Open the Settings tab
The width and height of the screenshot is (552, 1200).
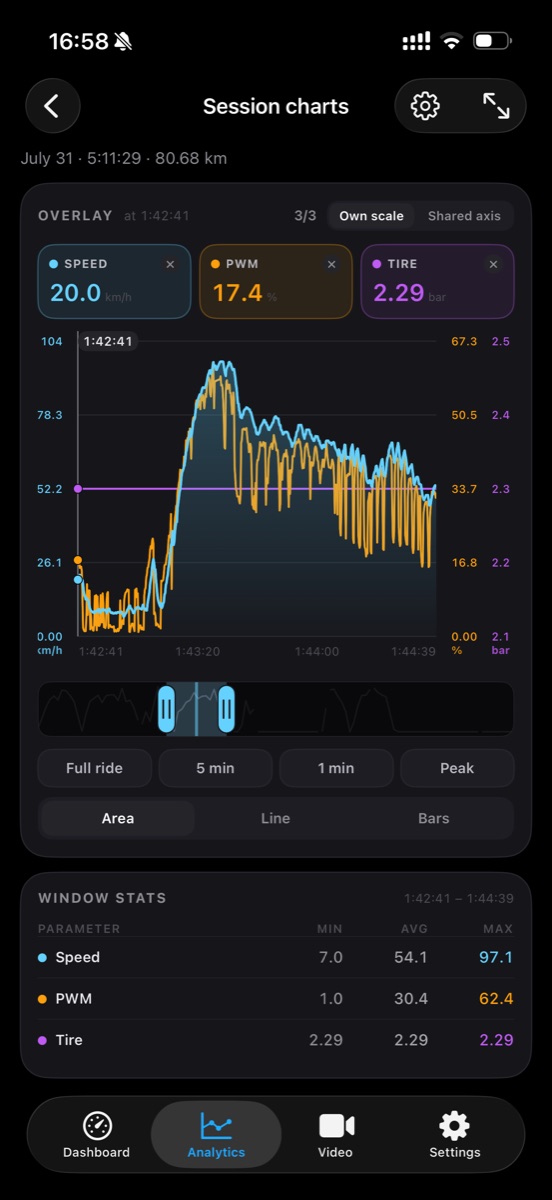click(455, 1135)
